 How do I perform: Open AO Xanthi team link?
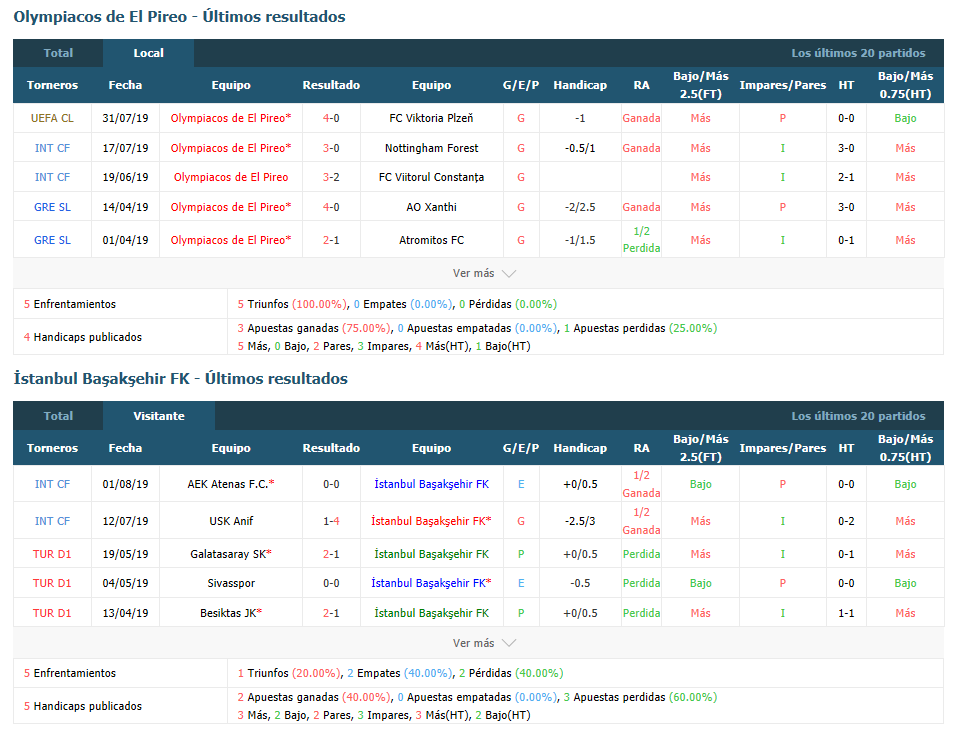coord(432,207)
